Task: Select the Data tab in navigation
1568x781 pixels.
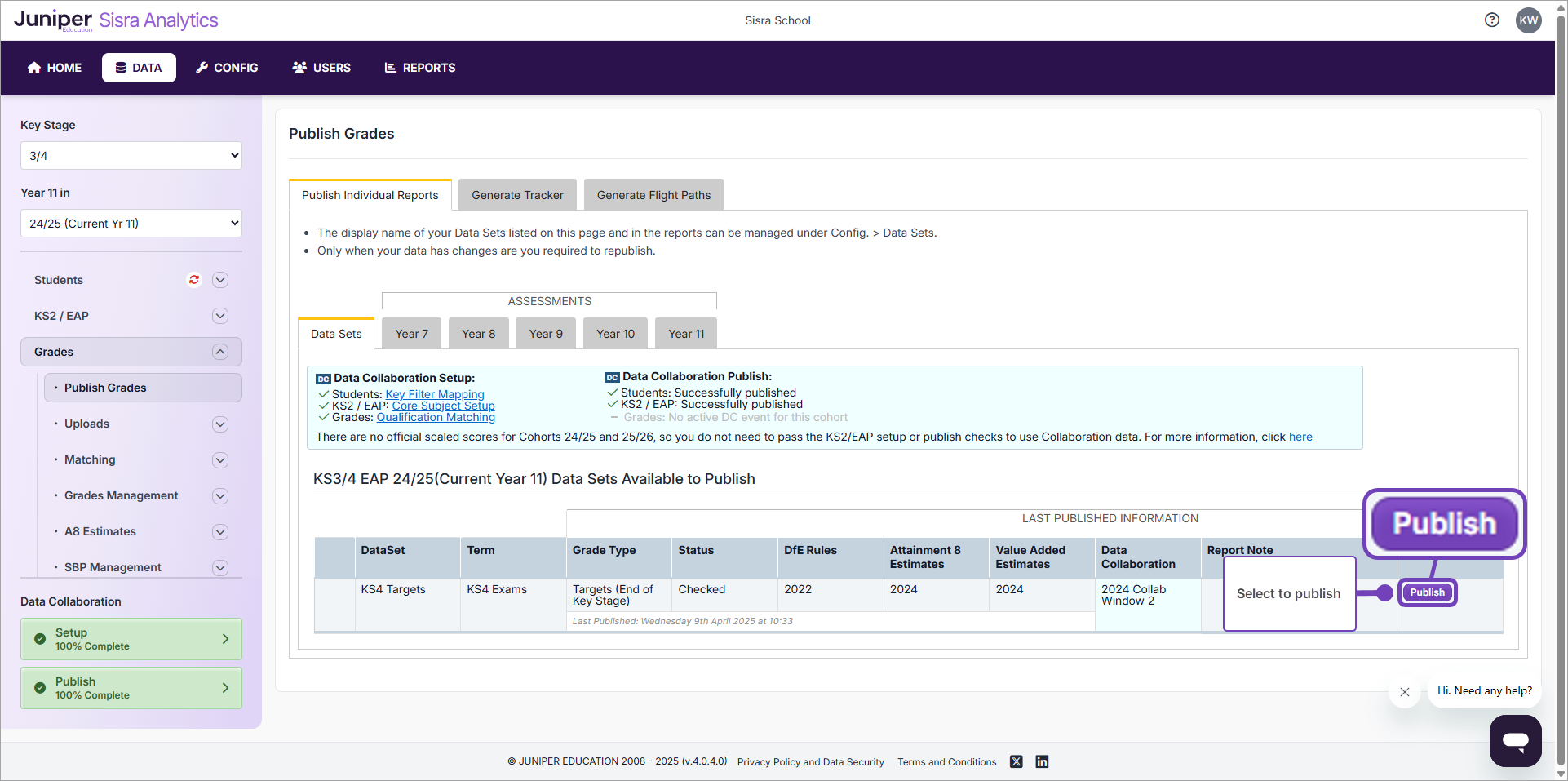Action: [x=139, y=68]
